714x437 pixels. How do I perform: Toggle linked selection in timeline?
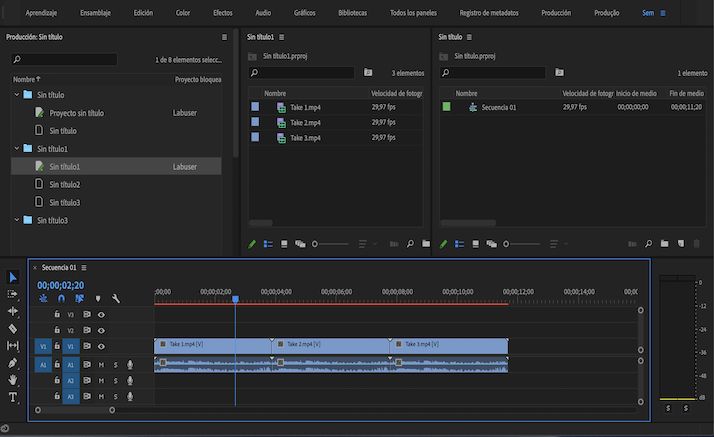pyautogui.click(x=80, y=299)
